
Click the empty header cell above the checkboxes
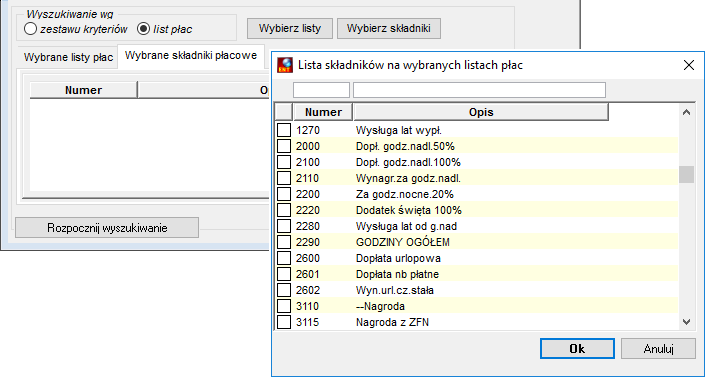click(284, 112)
